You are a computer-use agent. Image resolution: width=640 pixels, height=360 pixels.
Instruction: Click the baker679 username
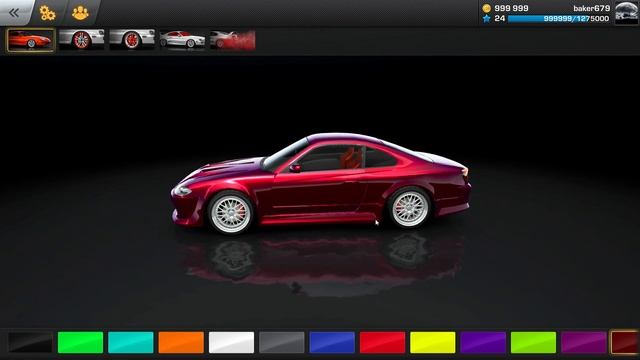(x=591, y=8)
